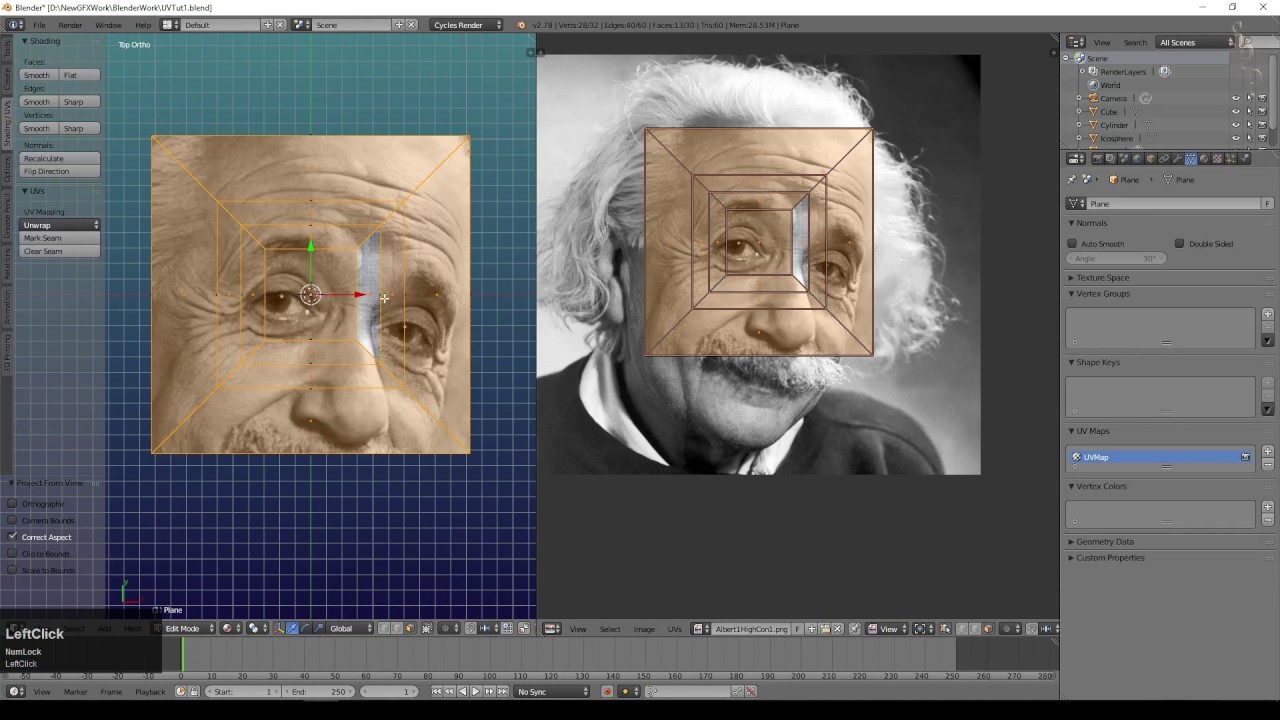Viewport: 1280px width, 720px height.
Task: Click the Clear Seam button
Action: point(60,251)
